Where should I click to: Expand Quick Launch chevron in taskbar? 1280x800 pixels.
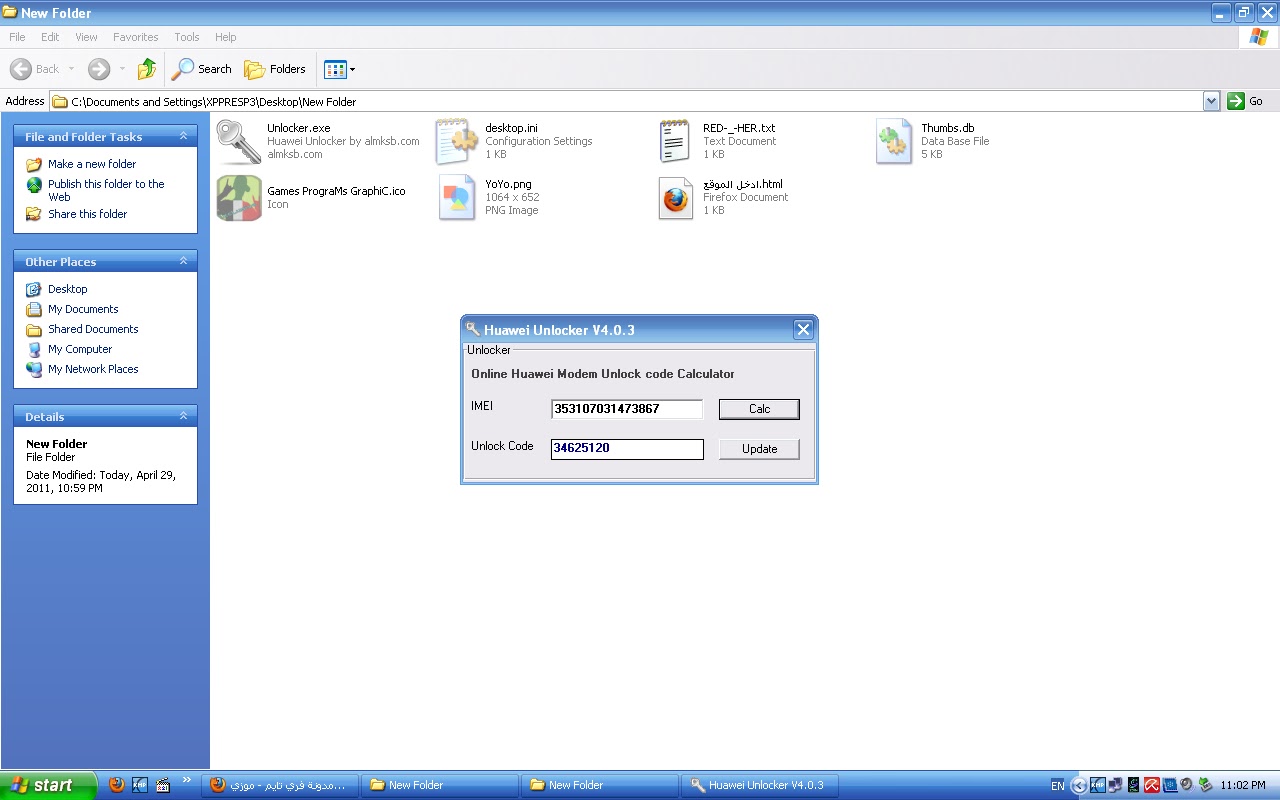click(x=186, y=781)
